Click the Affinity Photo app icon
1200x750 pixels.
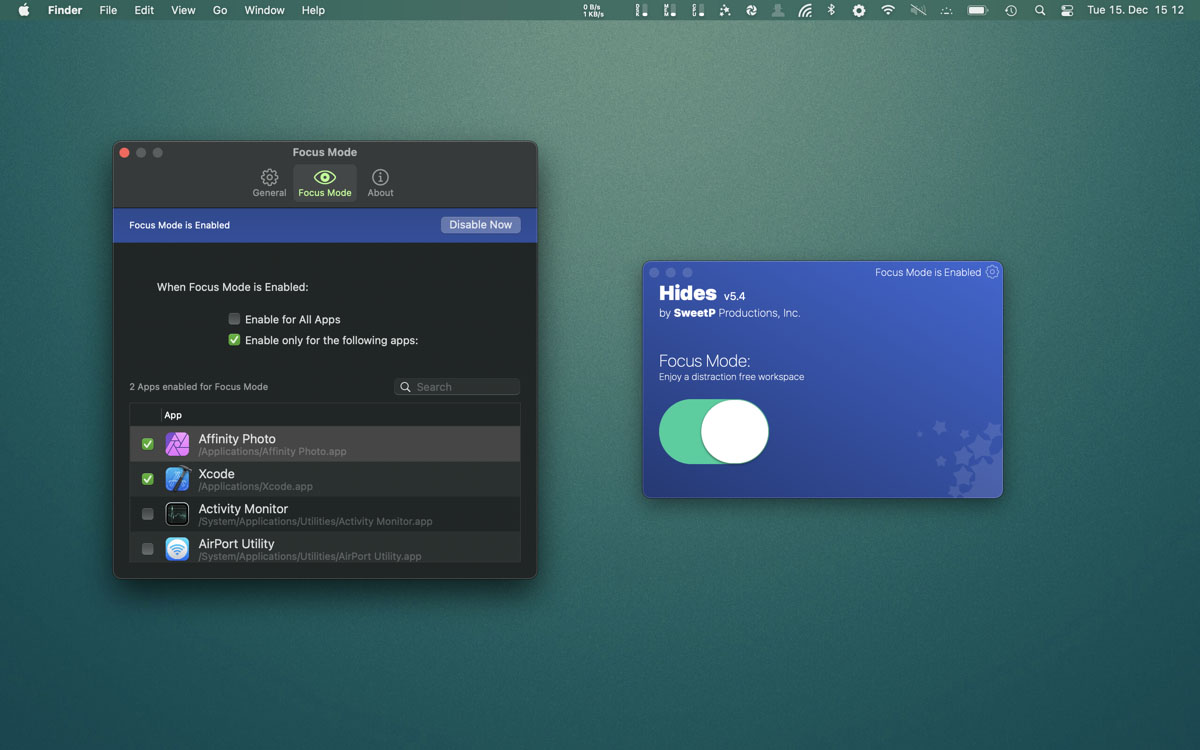coord(177,444)
